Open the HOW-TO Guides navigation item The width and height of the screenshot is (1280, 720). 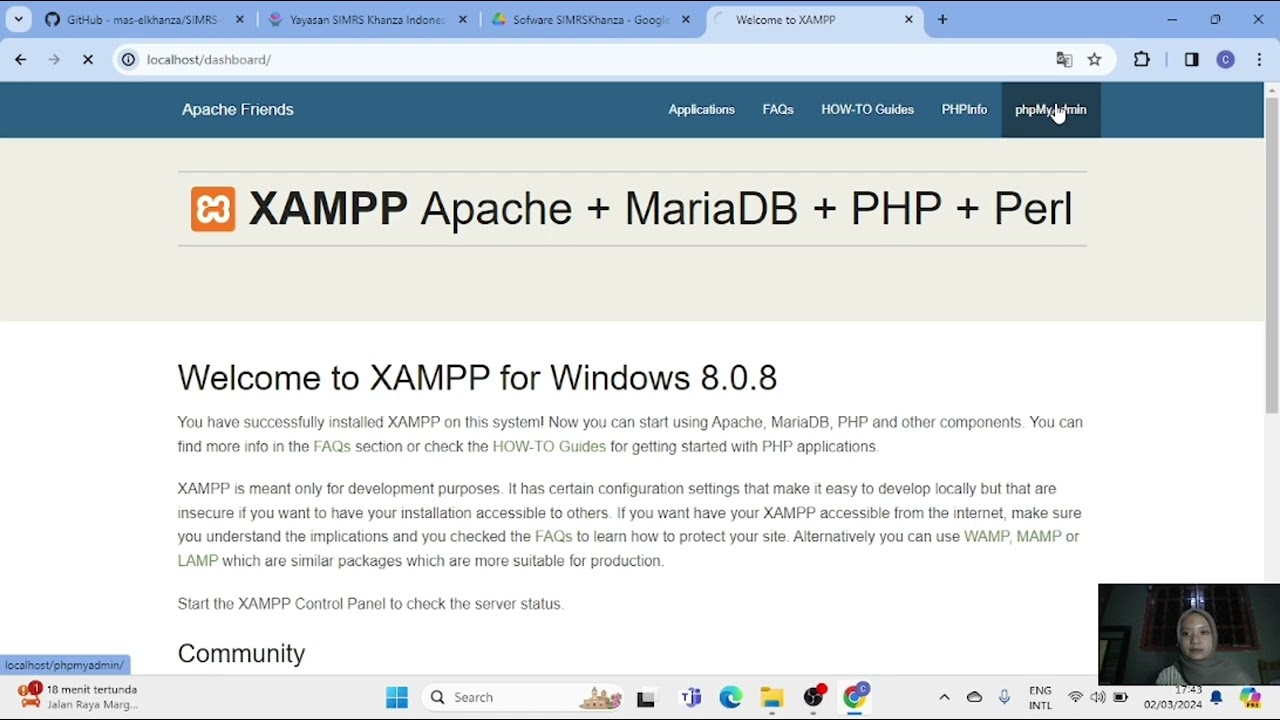pos(868,110)
